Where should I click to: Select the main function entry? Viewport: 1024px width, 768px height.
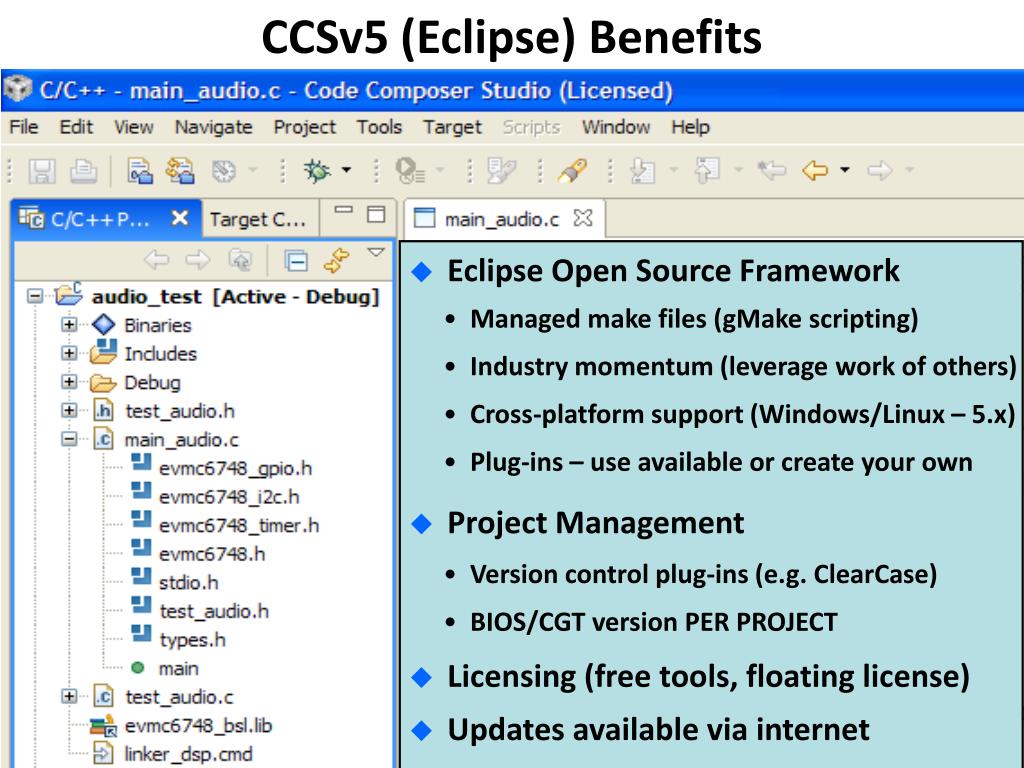(x=178, y=669)
